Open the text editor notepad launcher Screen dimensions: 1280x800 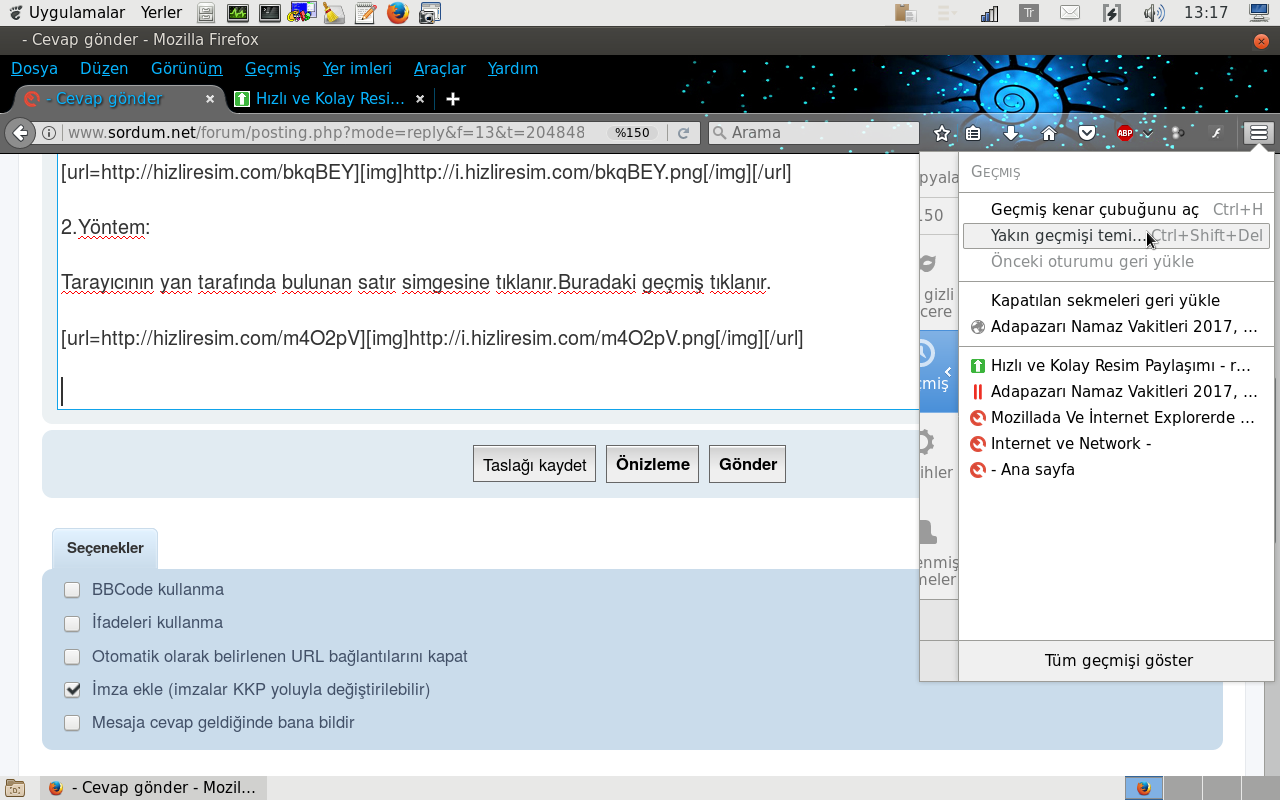[366, 13]
